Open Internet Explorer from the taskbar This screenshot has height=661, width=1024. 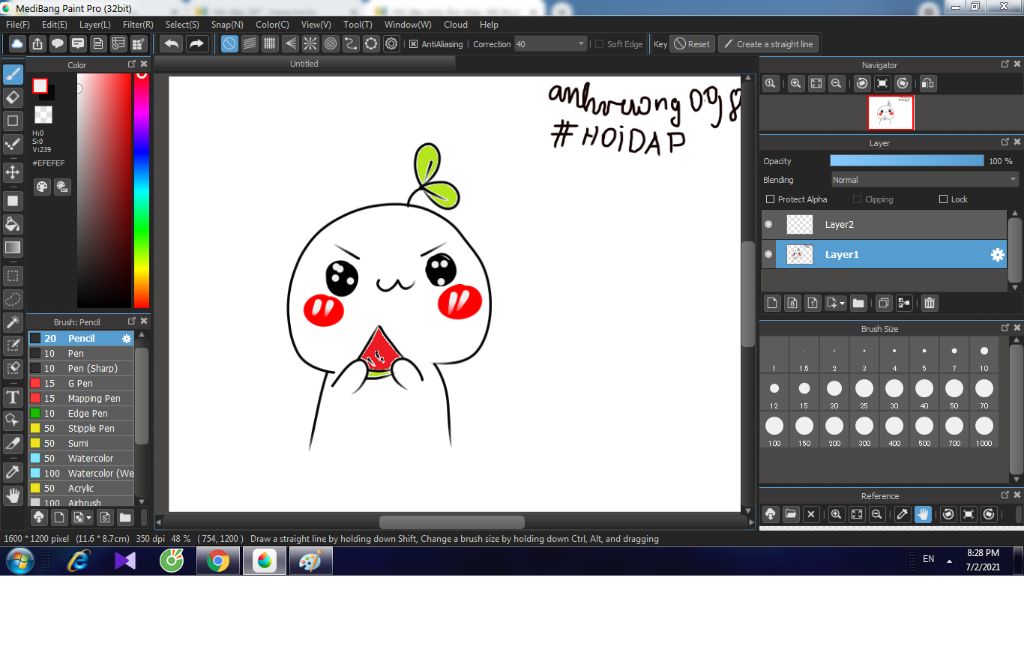pyautogui.click(x=78, y=560)
